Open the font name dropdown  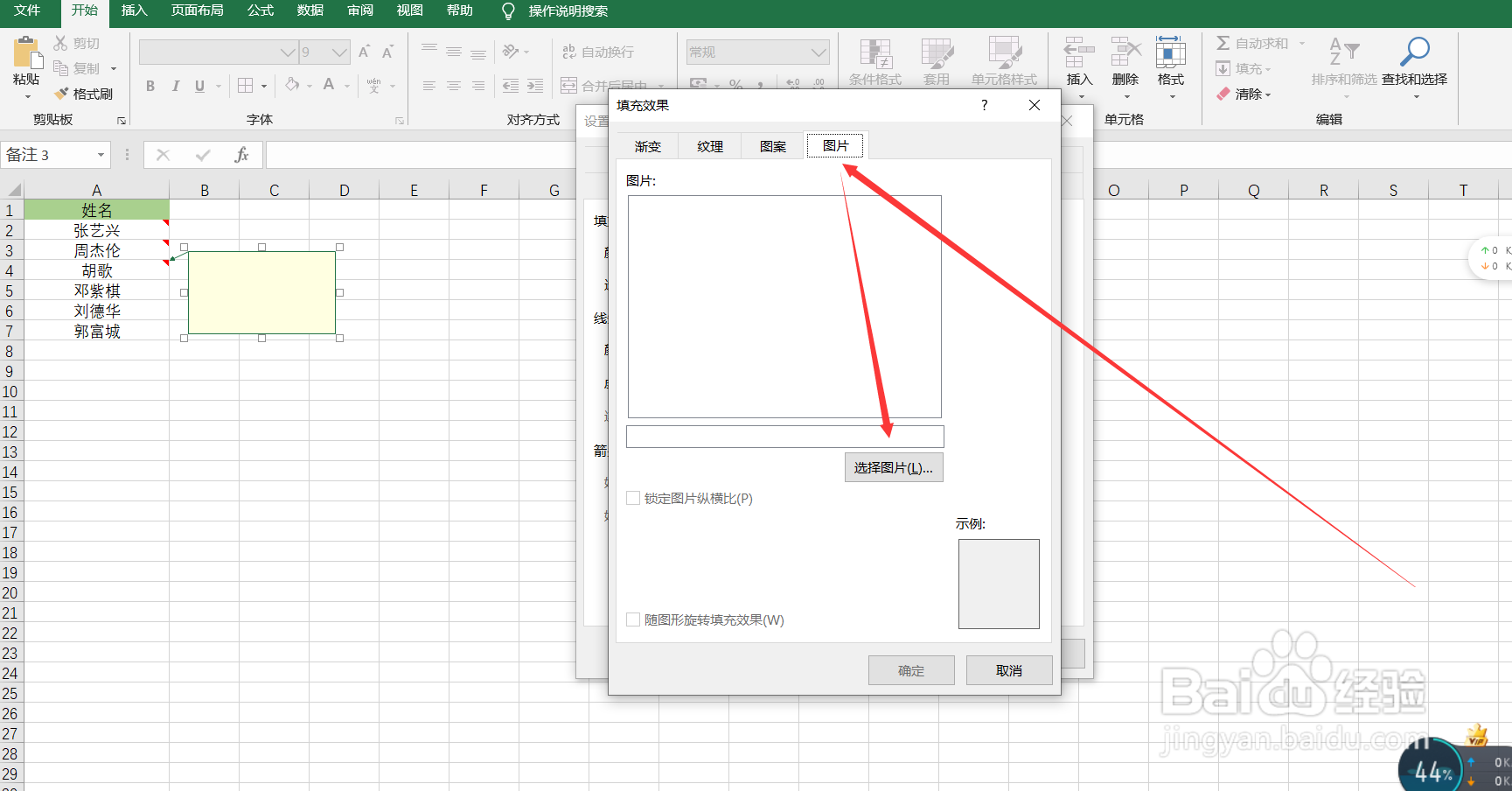click(288, 52)
